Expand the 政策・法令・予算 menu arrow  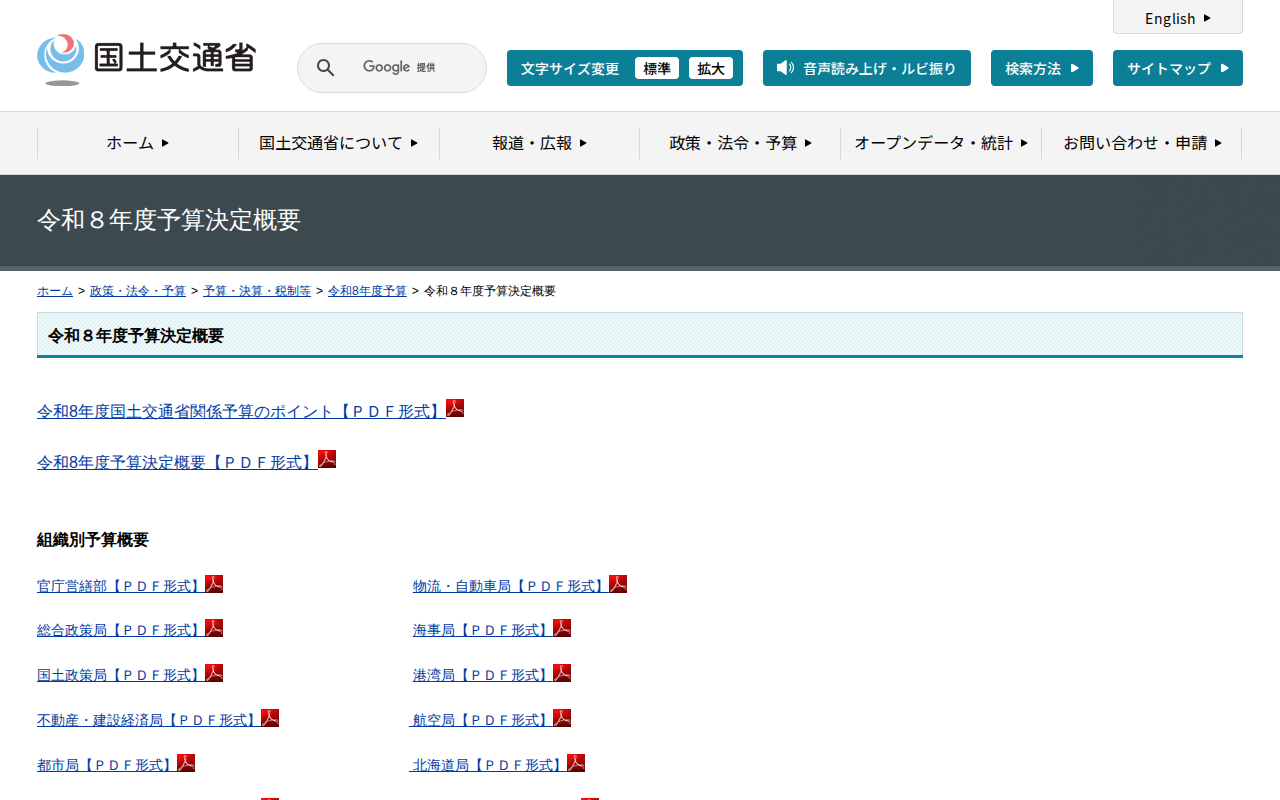(x=808, y=143)
